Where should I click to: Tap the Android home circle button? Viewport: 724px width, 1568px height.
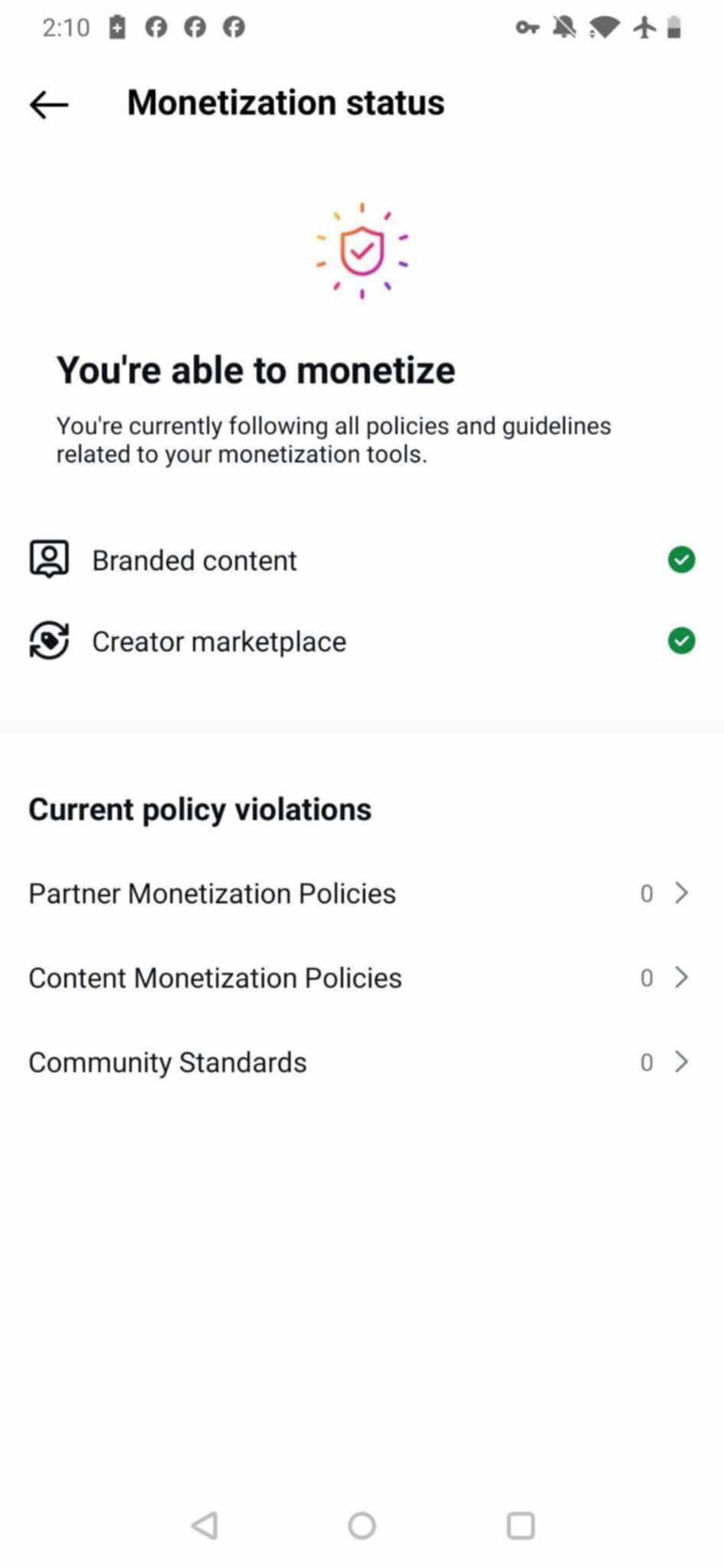pyautogui.click(x=362, y=1525)
